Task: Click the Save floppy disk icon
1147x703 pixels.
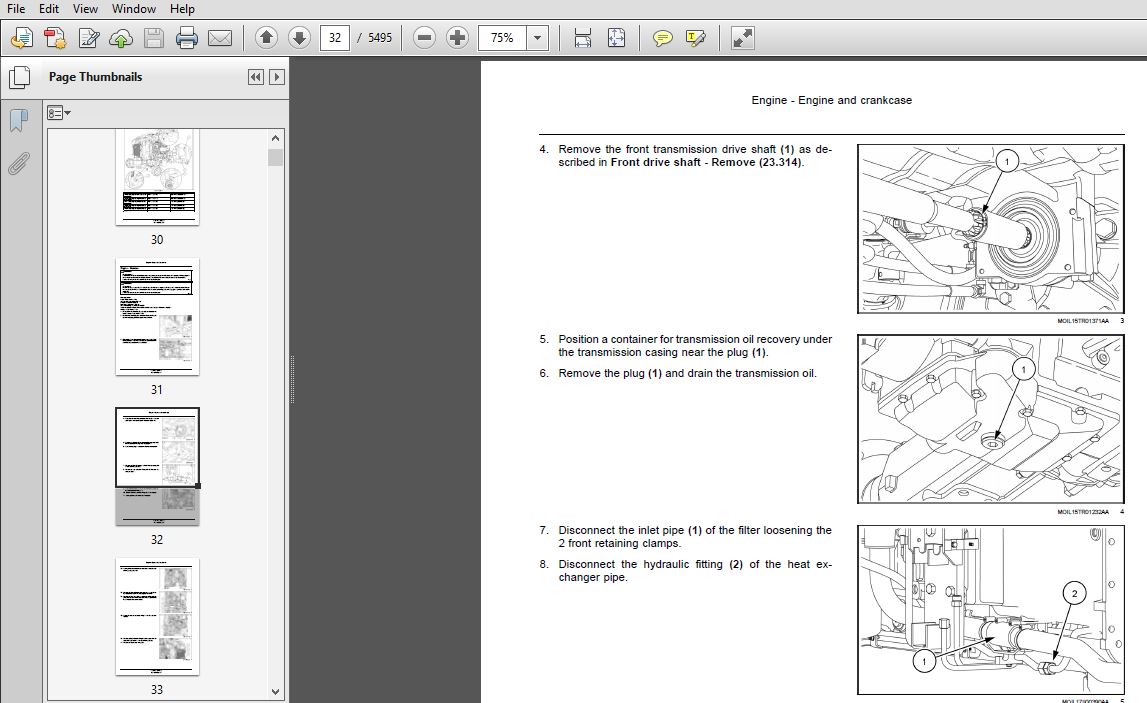Action: click(x=154, y=38)
